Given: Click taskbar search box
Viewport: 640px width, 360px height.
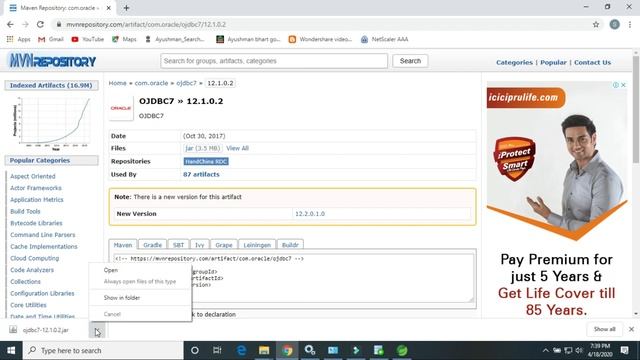Looking at the screenshot, I should (x=103, y=351).
